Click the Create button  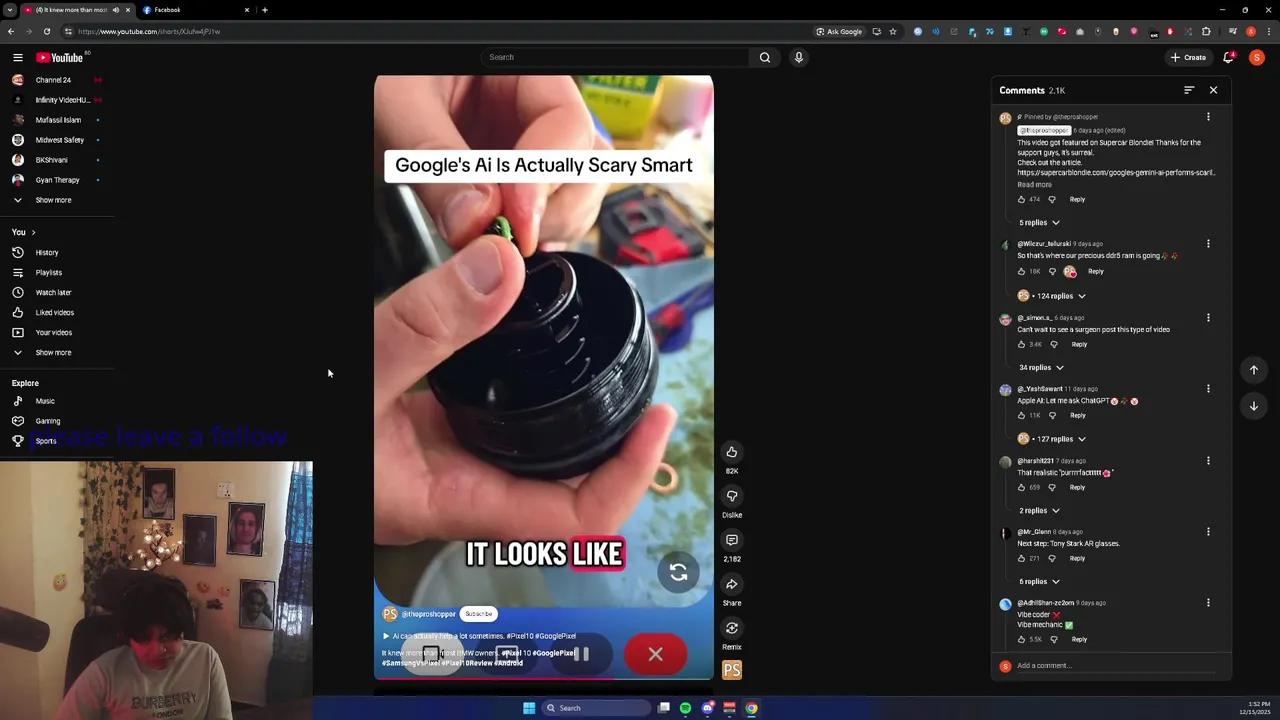pos(1189,57)
